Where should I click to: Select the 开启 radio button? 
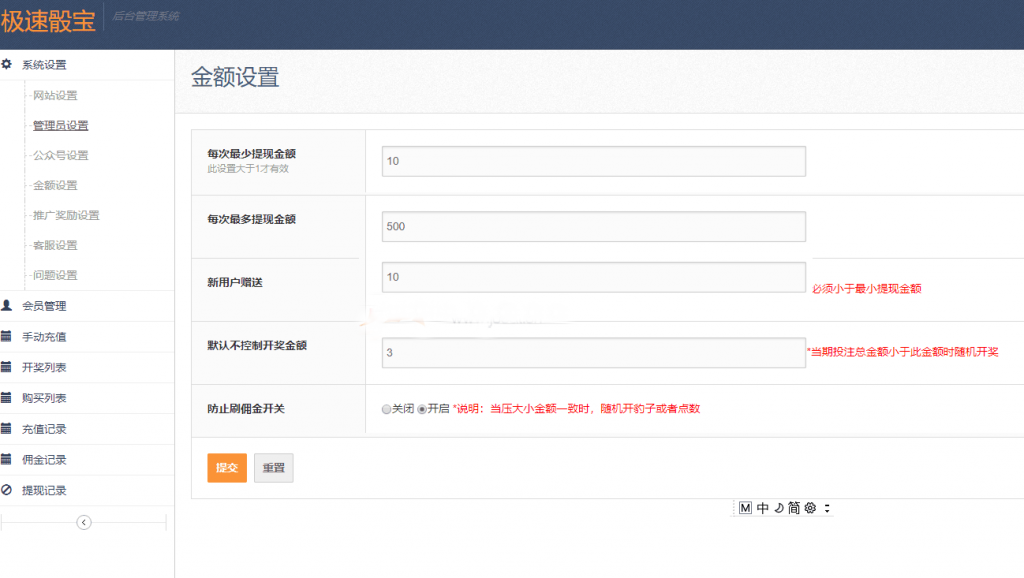[x=422, y=409]
